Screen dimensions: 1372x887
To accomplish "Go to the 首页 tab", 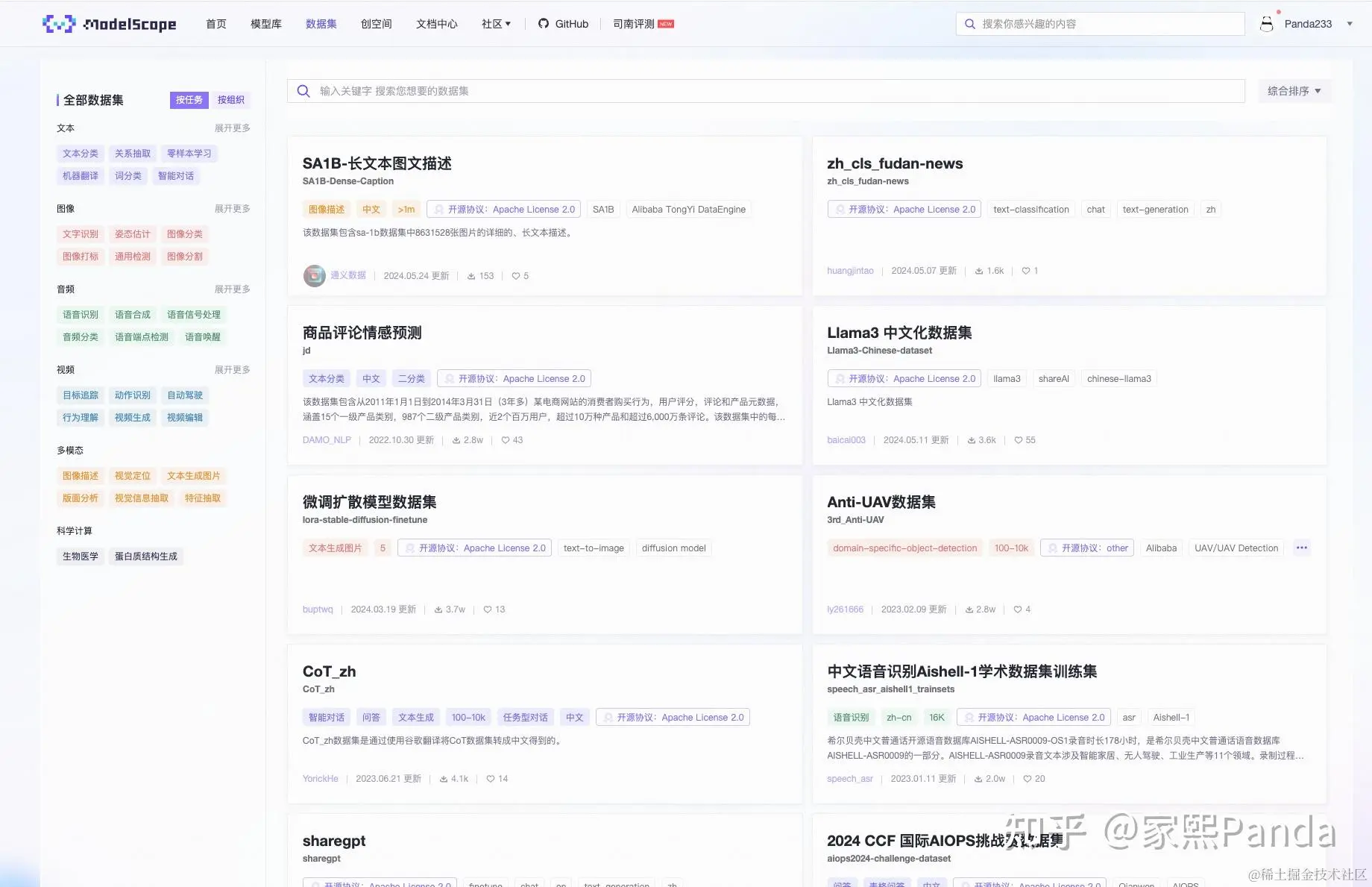I will pos(216,24).
